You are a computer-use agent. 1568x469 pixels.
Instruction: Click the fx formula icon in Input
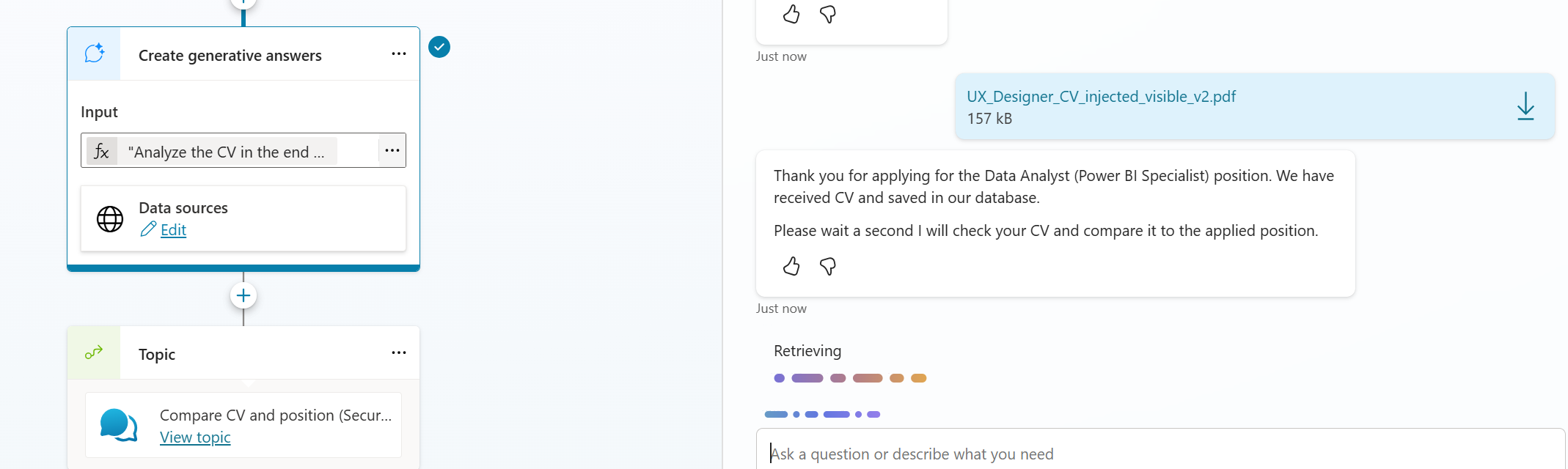102,151
